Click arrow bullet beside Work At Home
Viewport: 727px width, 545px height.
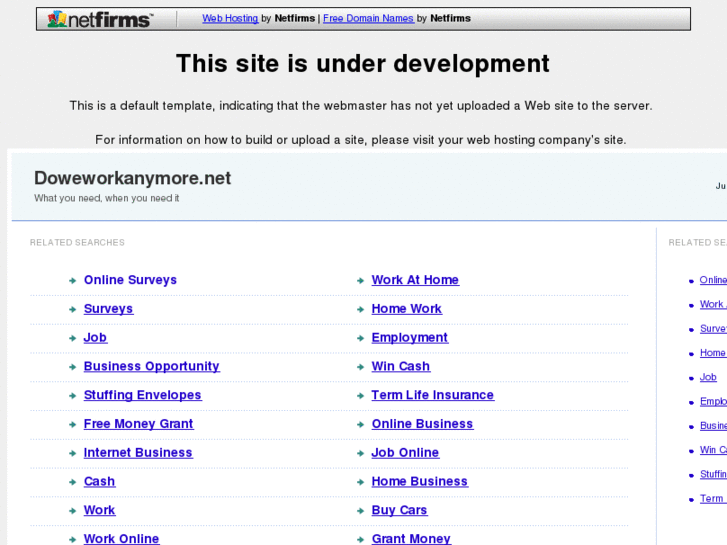(x=360, y=281)
